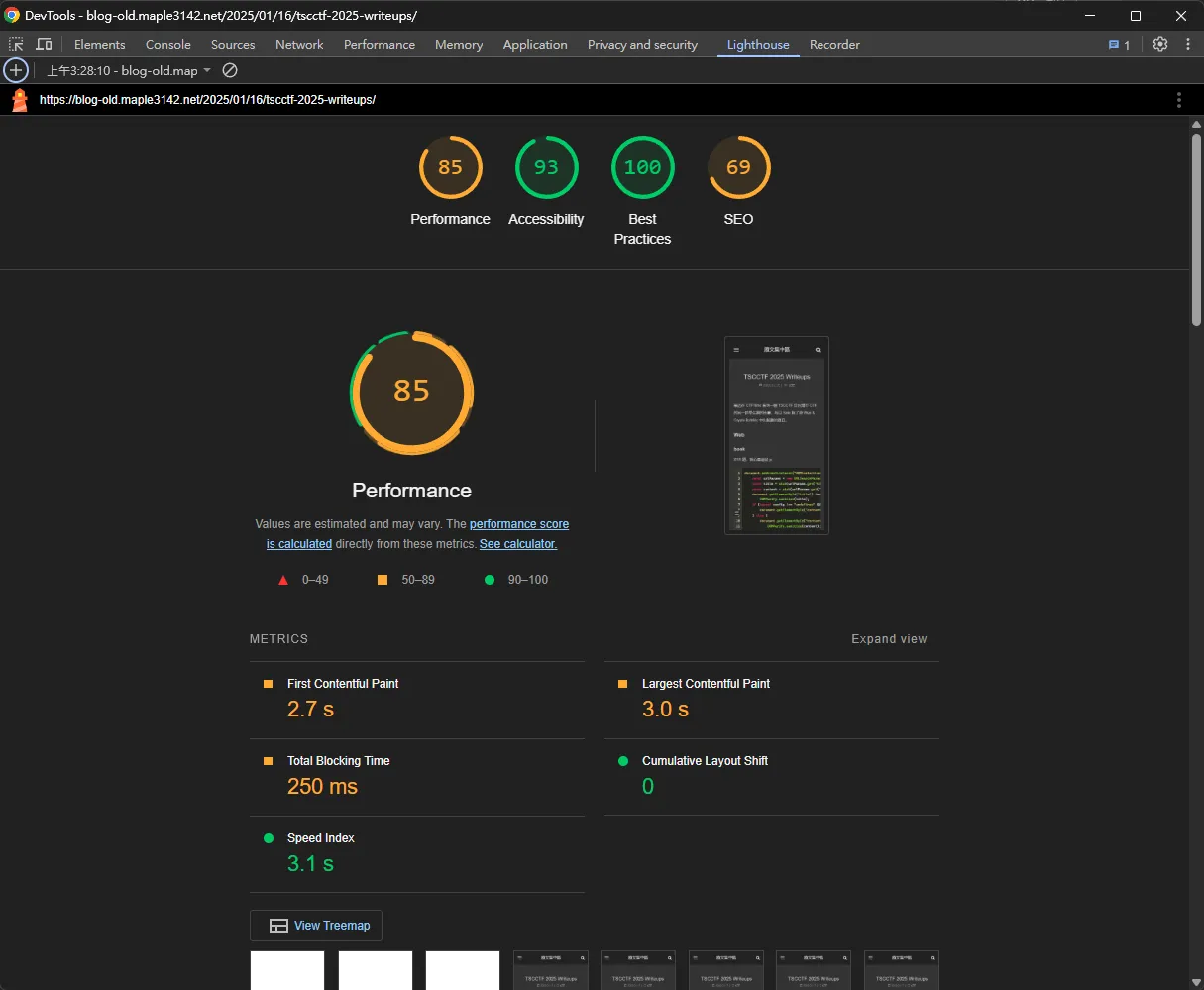Expand the First Contentful Paint metric
The height and width of the screenshot is (990, 1204).
[x=343, y=684]
